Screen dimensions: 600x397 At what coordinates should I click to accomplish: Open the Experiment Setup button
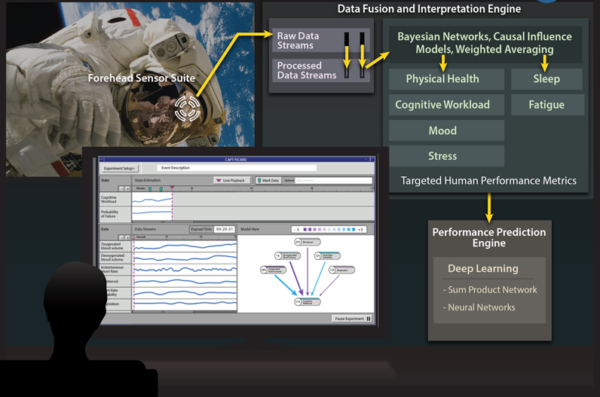click(x=120, y=168)
